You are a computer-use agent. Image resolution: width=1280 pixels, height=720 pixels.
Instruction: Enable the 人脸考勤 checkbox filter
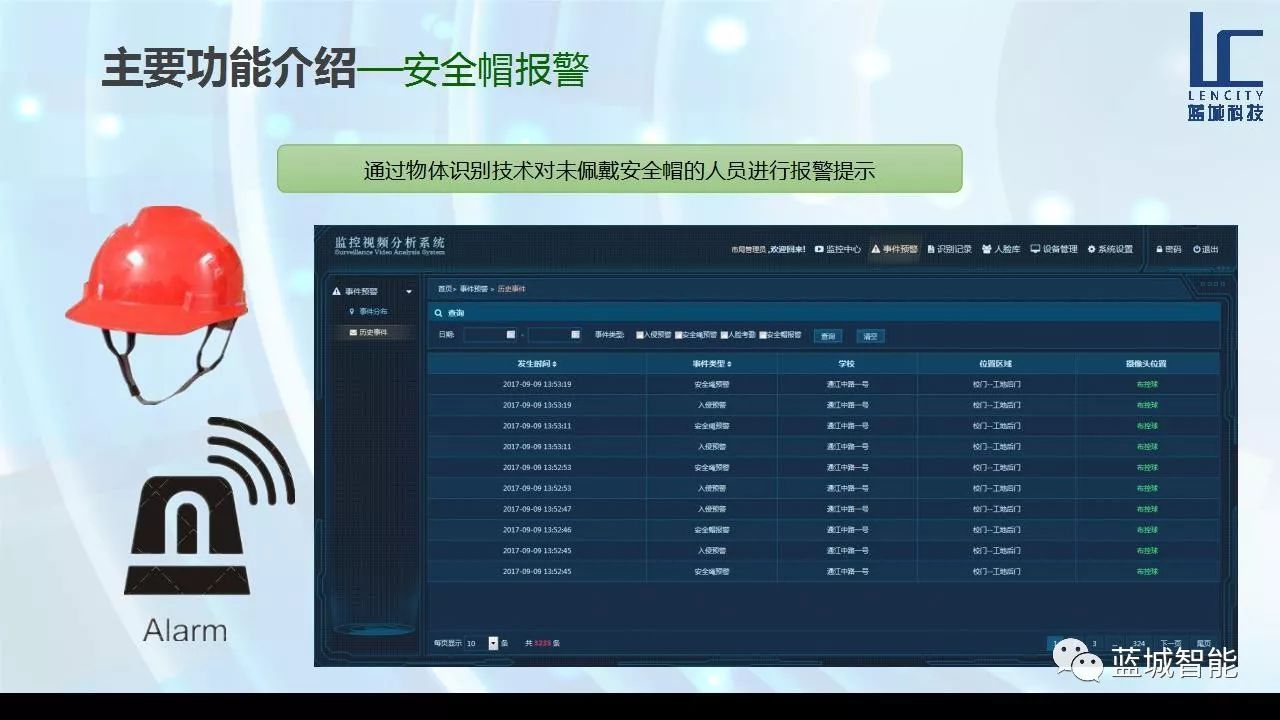tap(724, 336)
